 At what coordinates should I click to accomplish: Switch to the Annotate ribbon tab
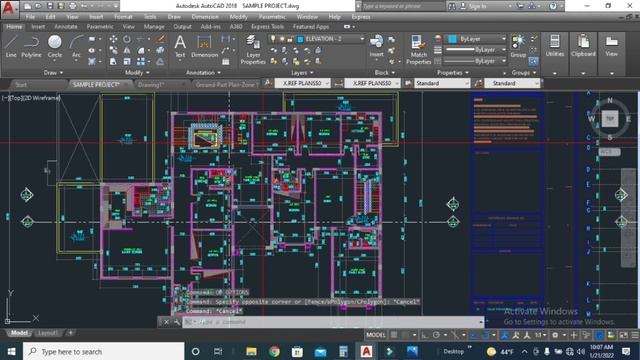pos(66,27)
